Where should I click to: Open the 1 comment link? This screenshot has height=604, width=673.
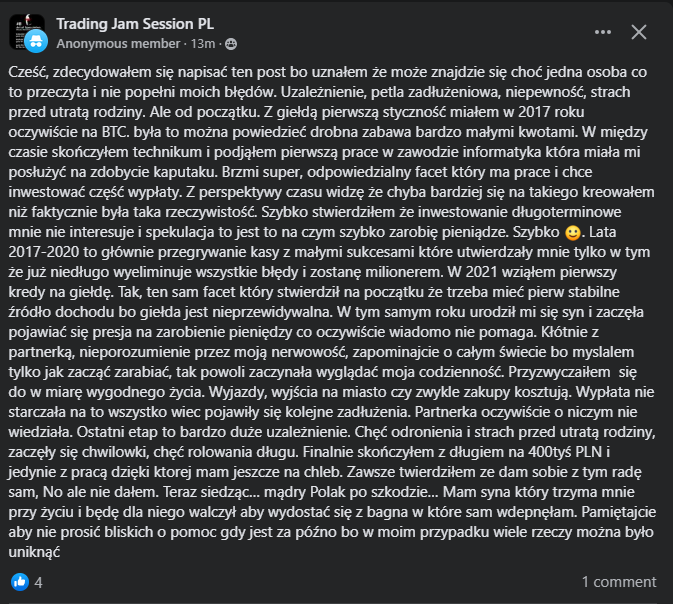tap(619, 581)
